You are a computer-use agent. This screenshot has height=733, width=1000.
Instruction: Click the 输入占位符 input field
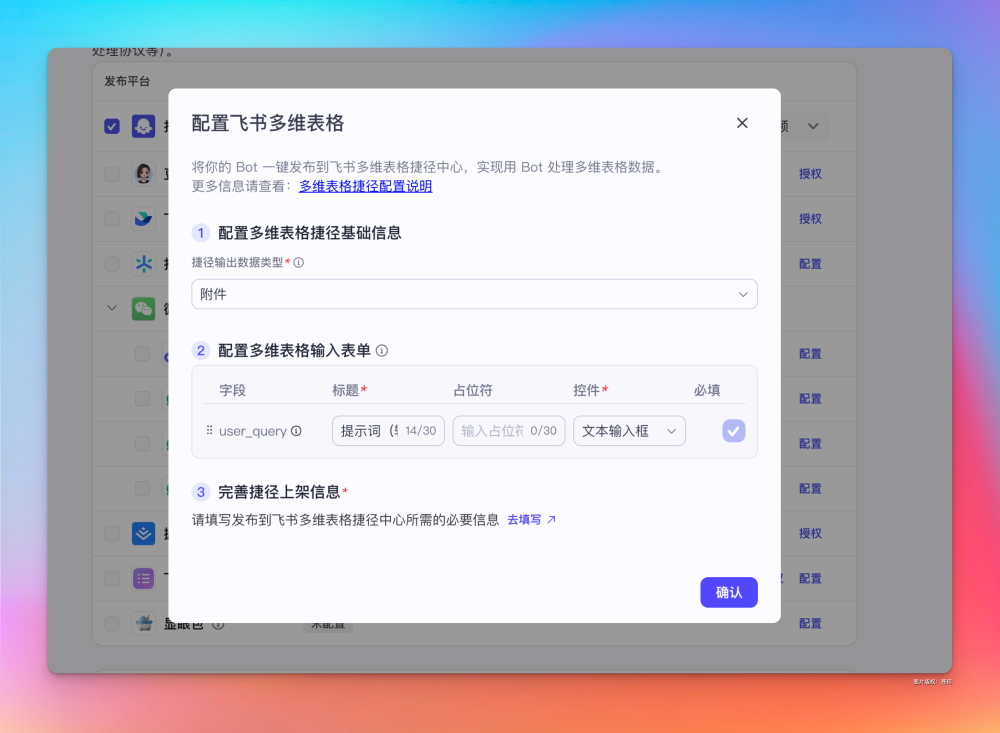point(509,431)
